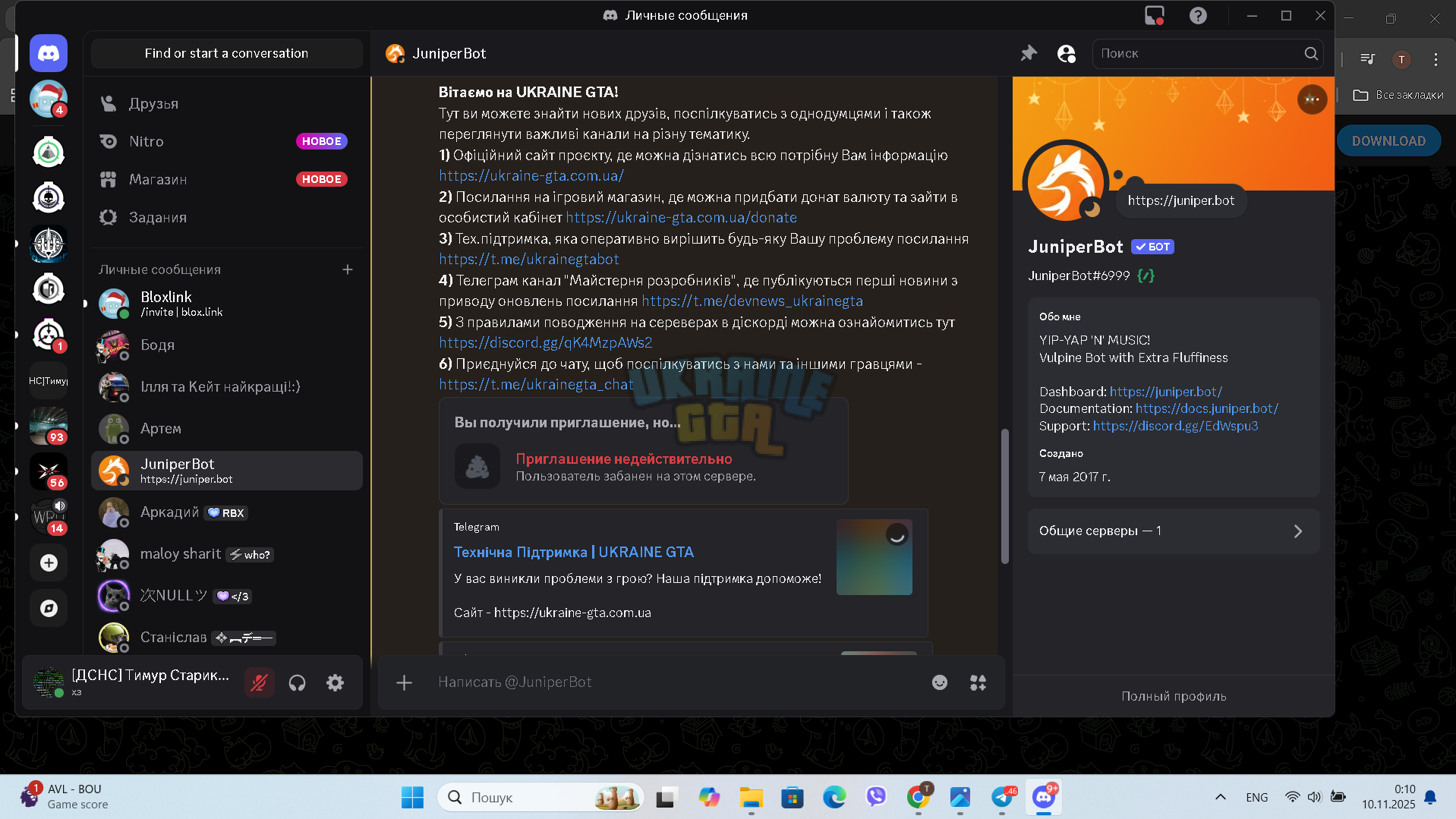This screenshot has height=819, width=1456.
Task: Open Все закладки folder in browser
Action: pos(1398,95)
